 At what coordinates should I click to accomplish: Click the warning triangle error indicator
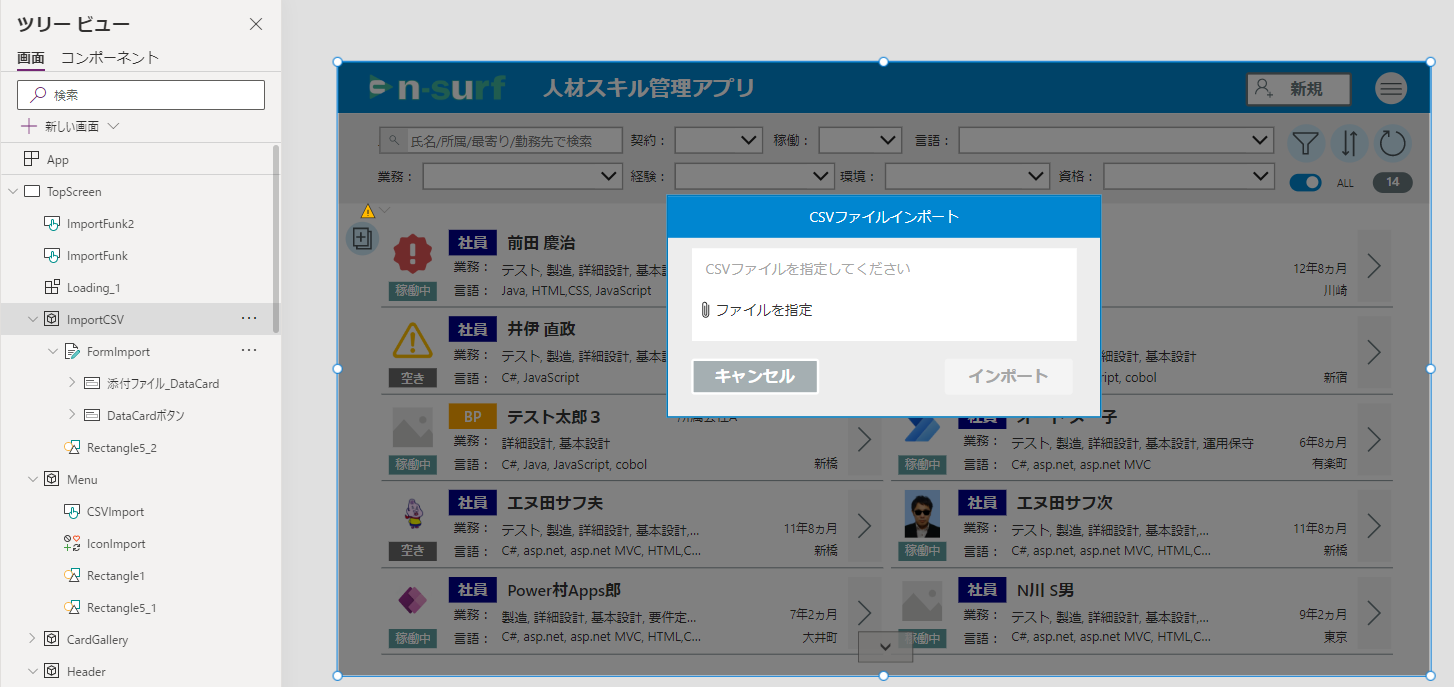point(368,211)
